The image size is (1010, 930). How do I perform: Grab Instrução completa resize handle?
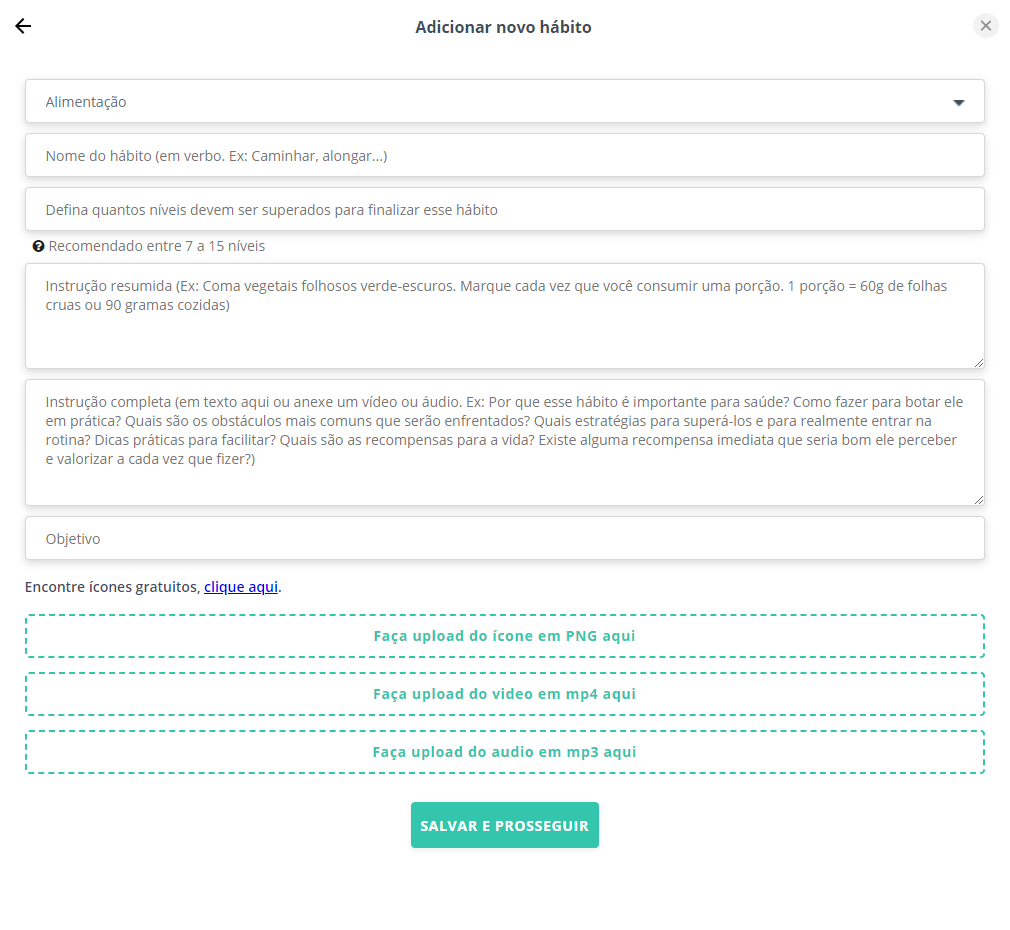click(978, 499)
